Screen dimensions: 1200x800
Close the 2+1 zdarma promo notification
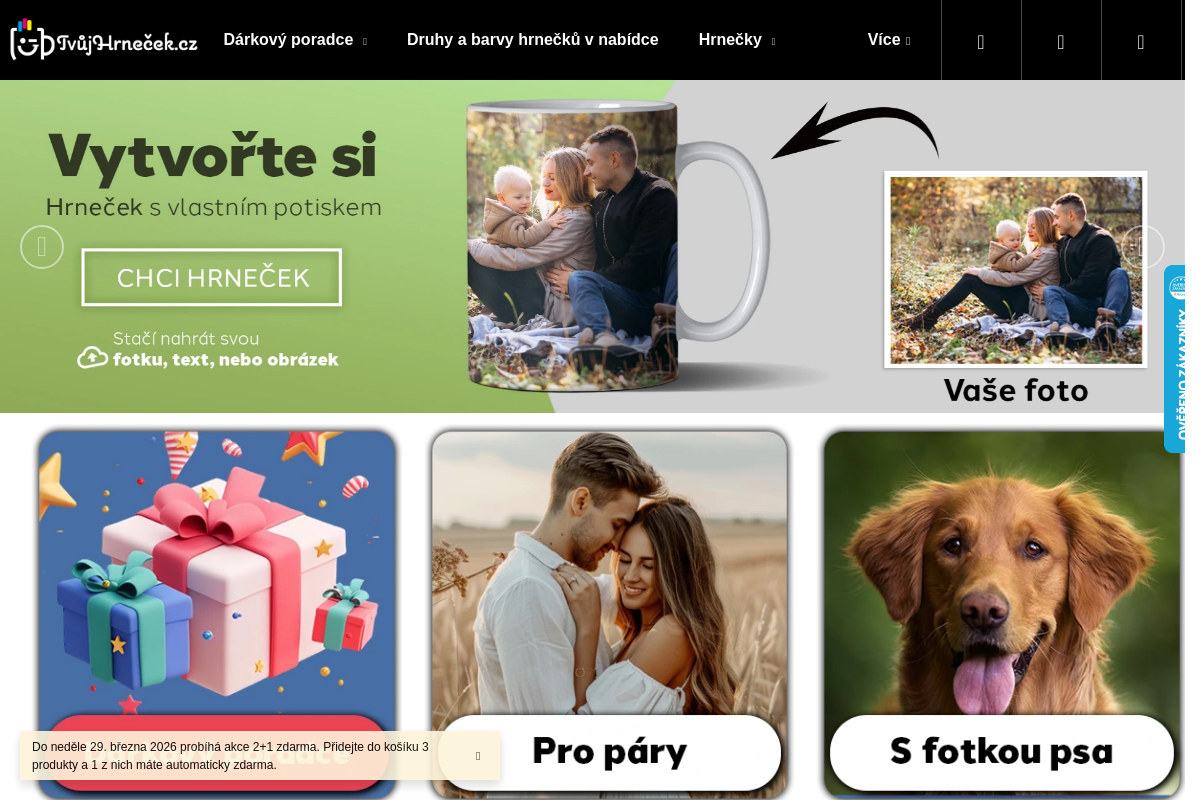478,756
